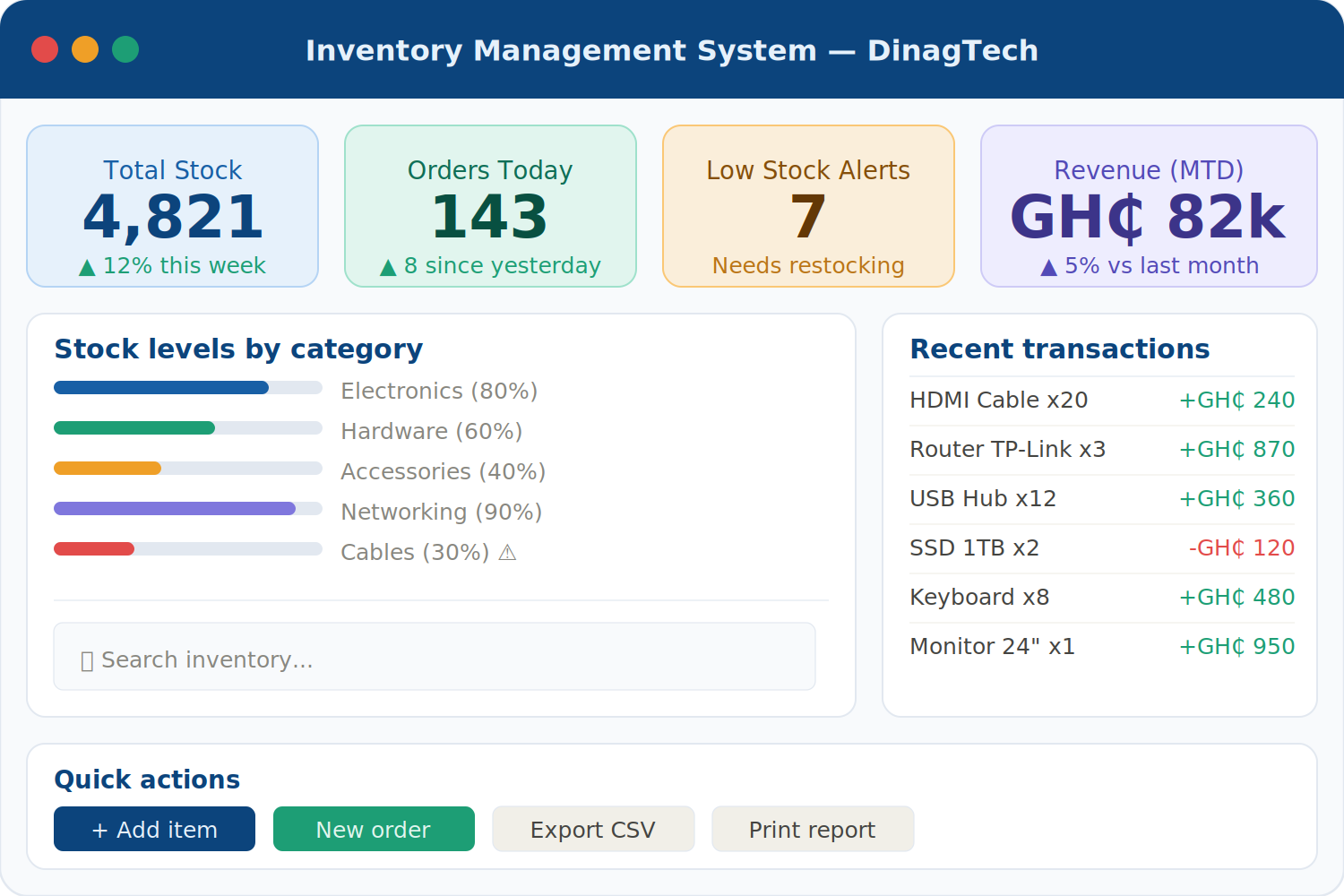Click the Export CSV button
Screen dimensions: 1344x896
[593, 829]
